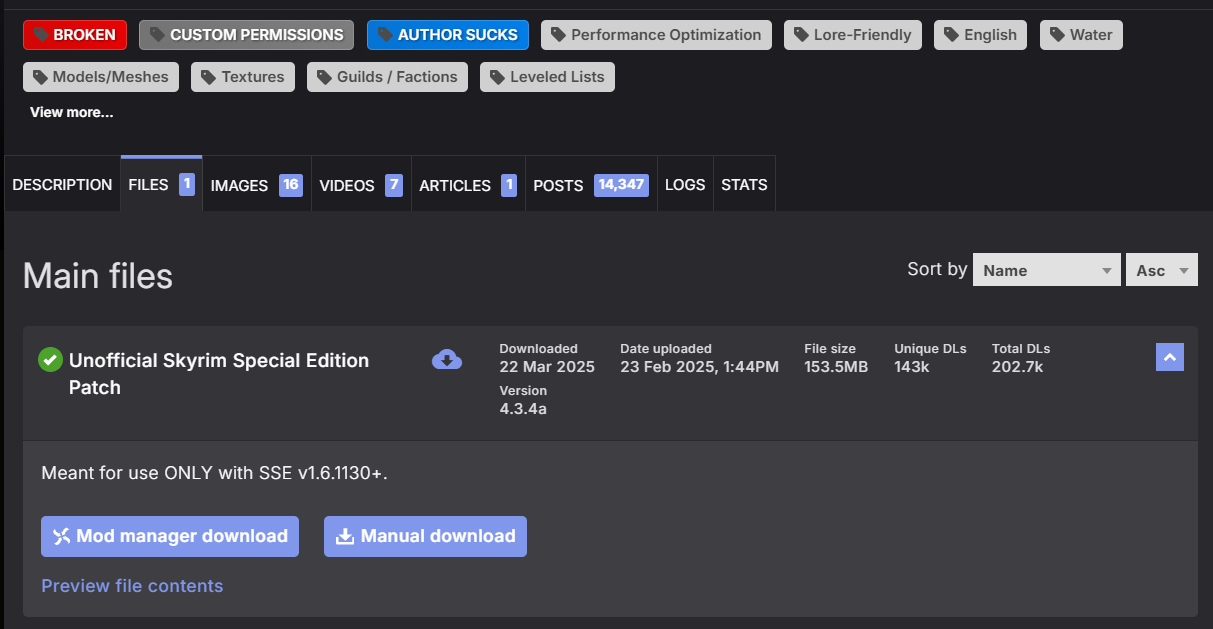Click the Unique DLs value 143k
The width and height of the screenshot is (1213, 629).
point(912,367)
